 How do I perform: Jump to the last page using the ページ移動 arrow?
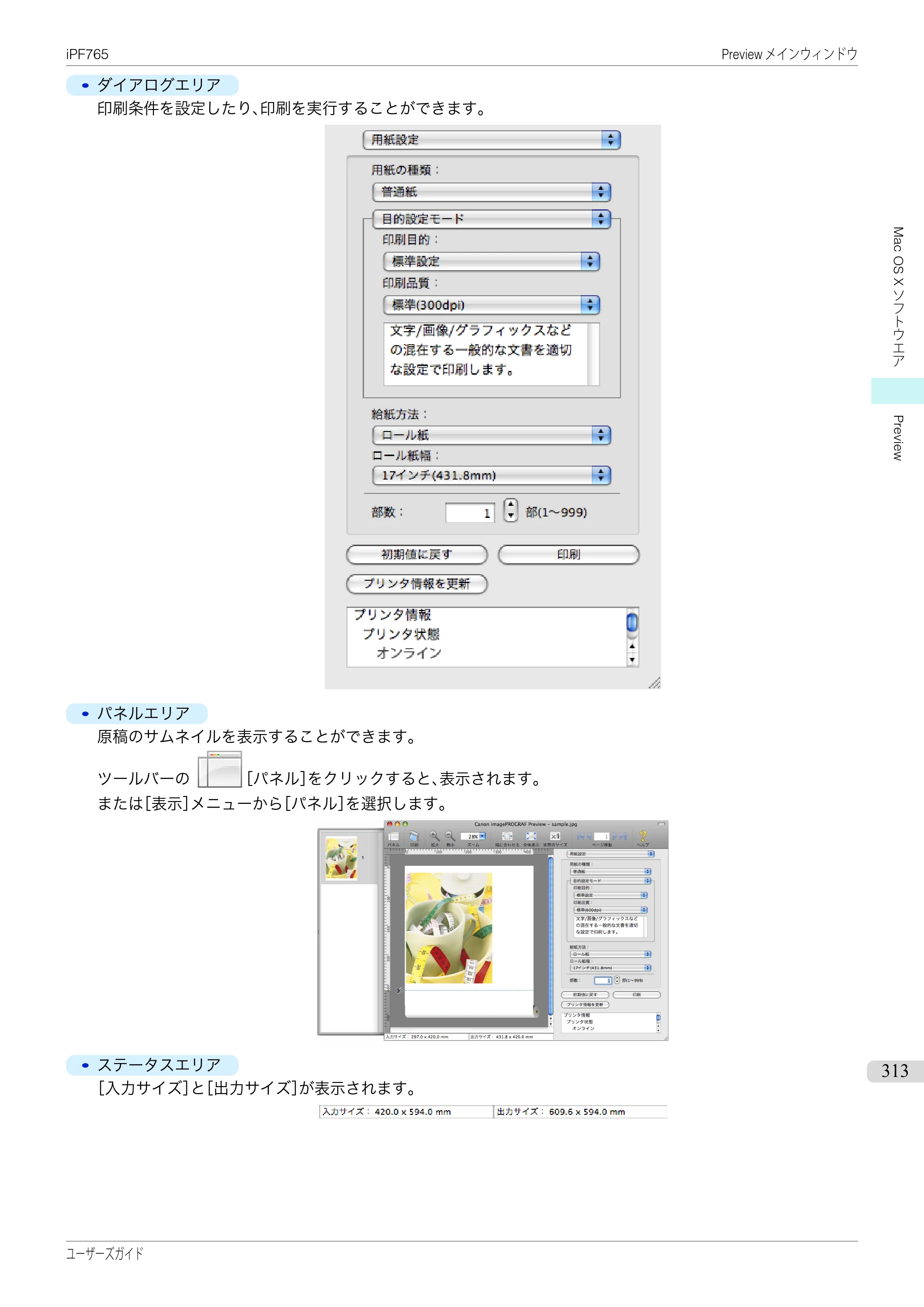pos(623,836)
